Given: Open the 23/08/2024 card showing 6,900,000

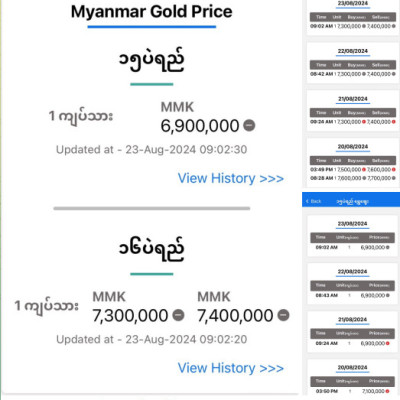Looking at the screenshot, I should coord(353,236).
